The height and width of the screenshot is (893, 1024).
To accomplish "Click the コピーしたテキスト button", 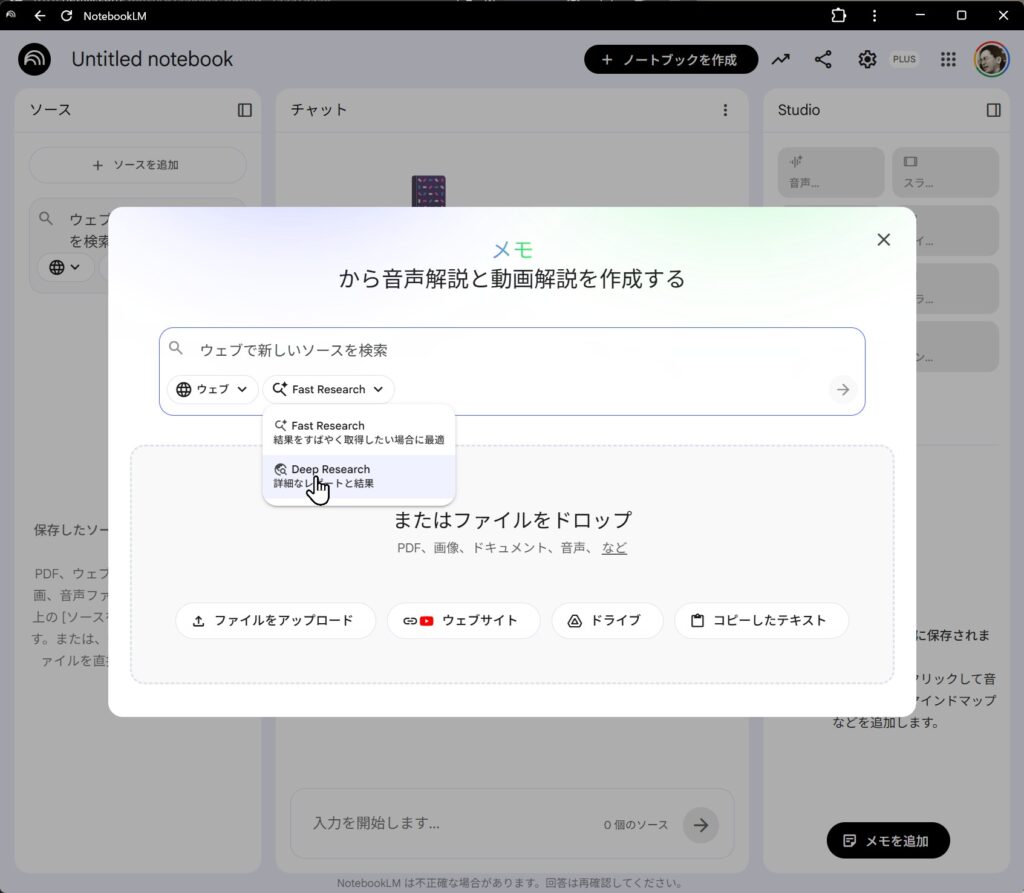I will [761, 620].
